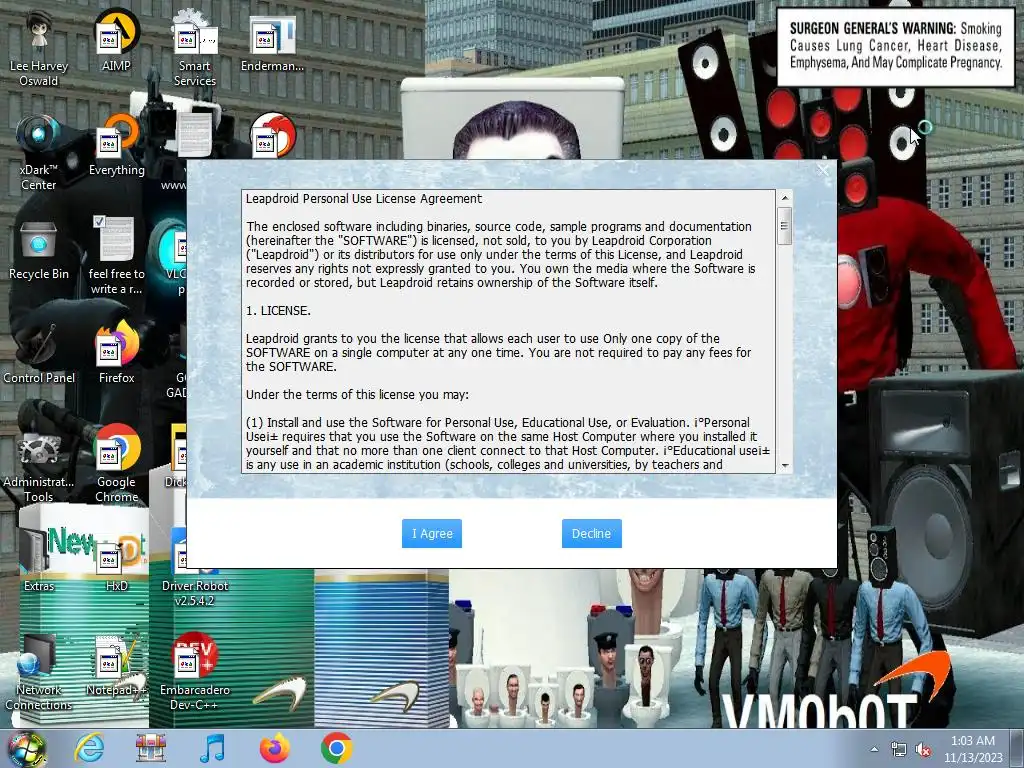Launch Chrome from the taskbar
1024x768 pixels.
(336, 749)
